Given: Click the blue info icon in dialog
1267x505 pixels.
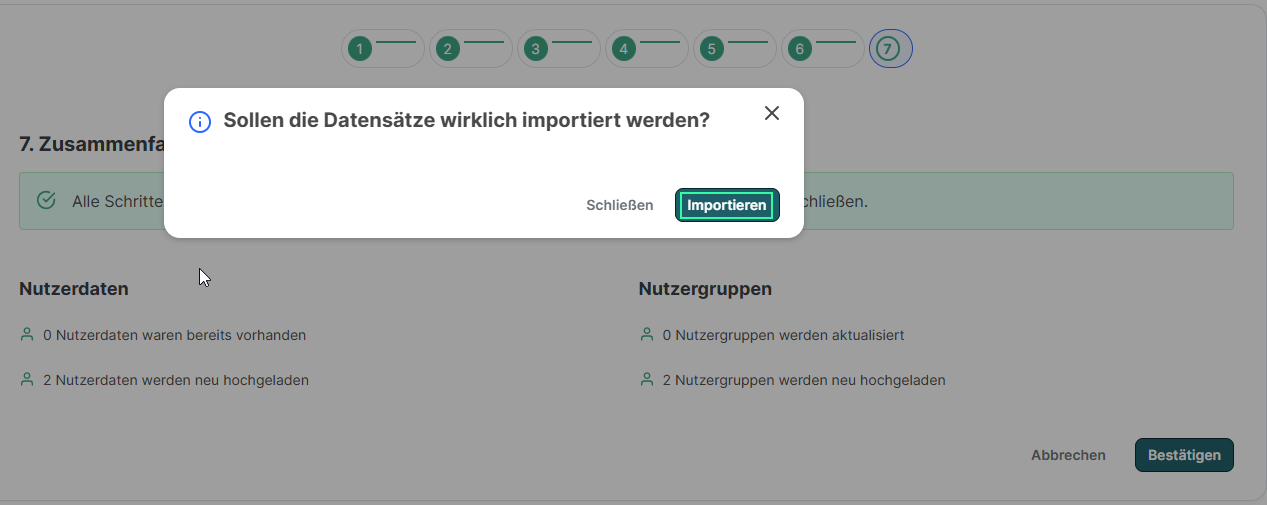Looking at the screenshot, I should click(x=200, y=122).
